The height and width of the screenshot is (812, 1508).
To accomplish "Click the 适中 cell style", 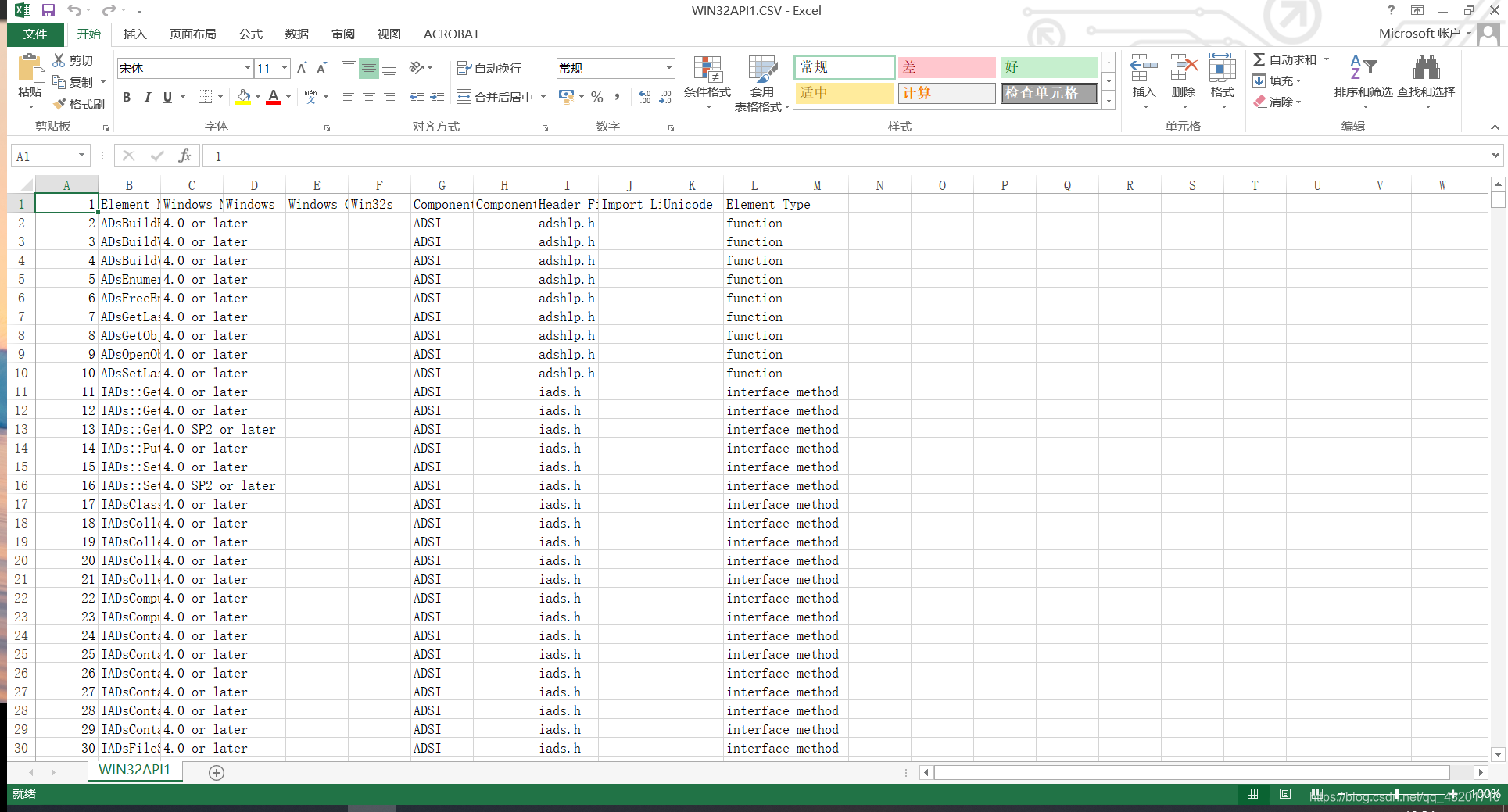I will click(x=844, y=92).
